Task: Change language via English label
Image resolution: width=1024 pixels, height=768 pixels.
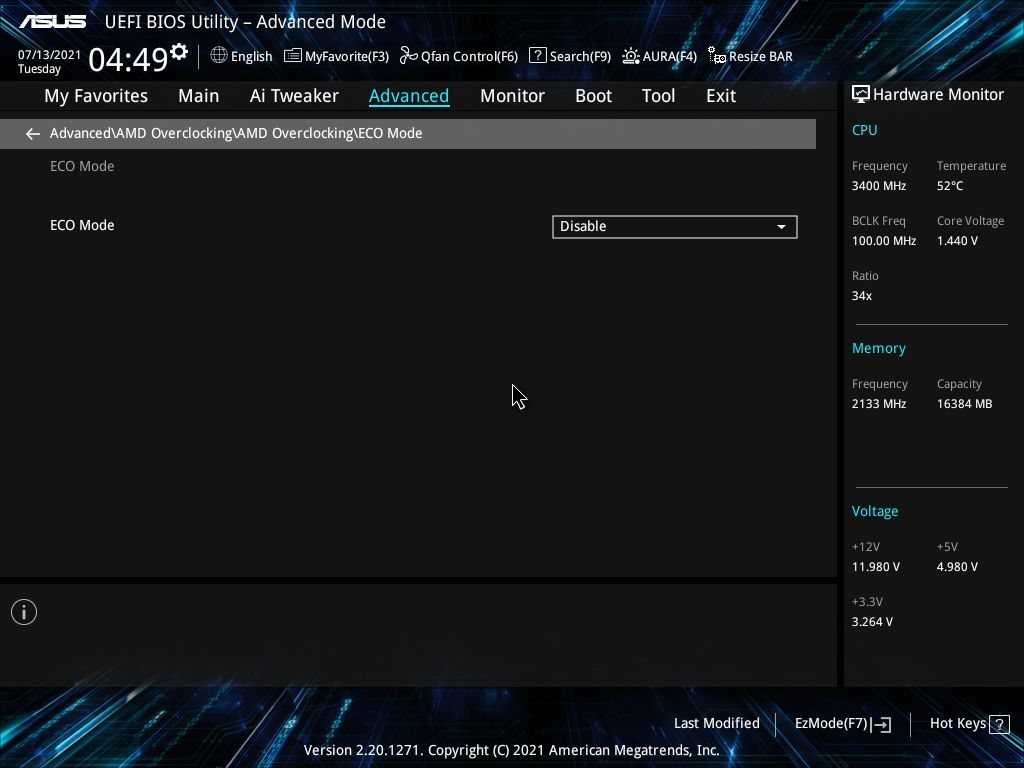Action: pos(251,57)
